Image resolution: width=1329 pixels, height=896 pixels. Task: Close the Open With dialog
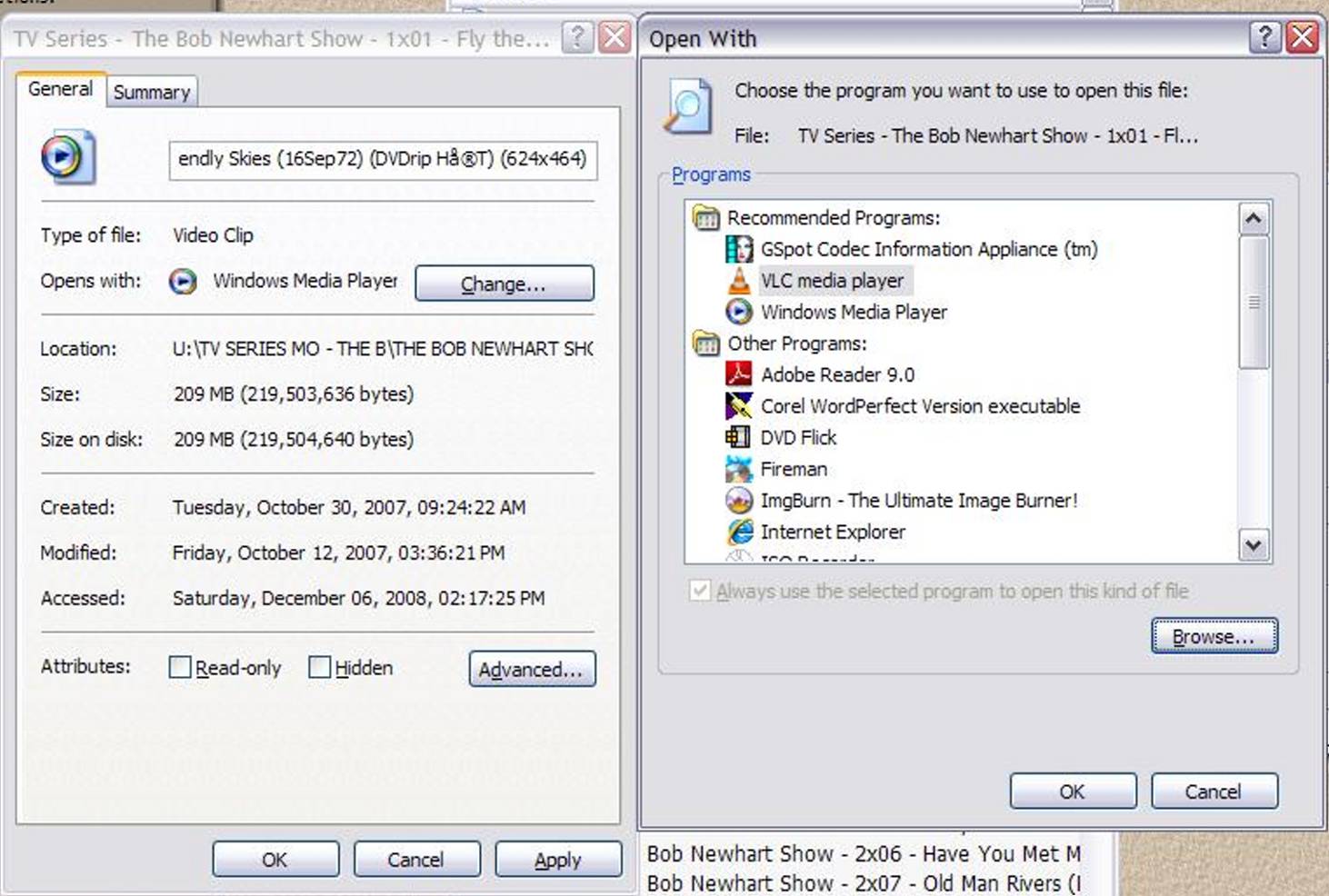pyautogui.click(x=1303, y=37)
